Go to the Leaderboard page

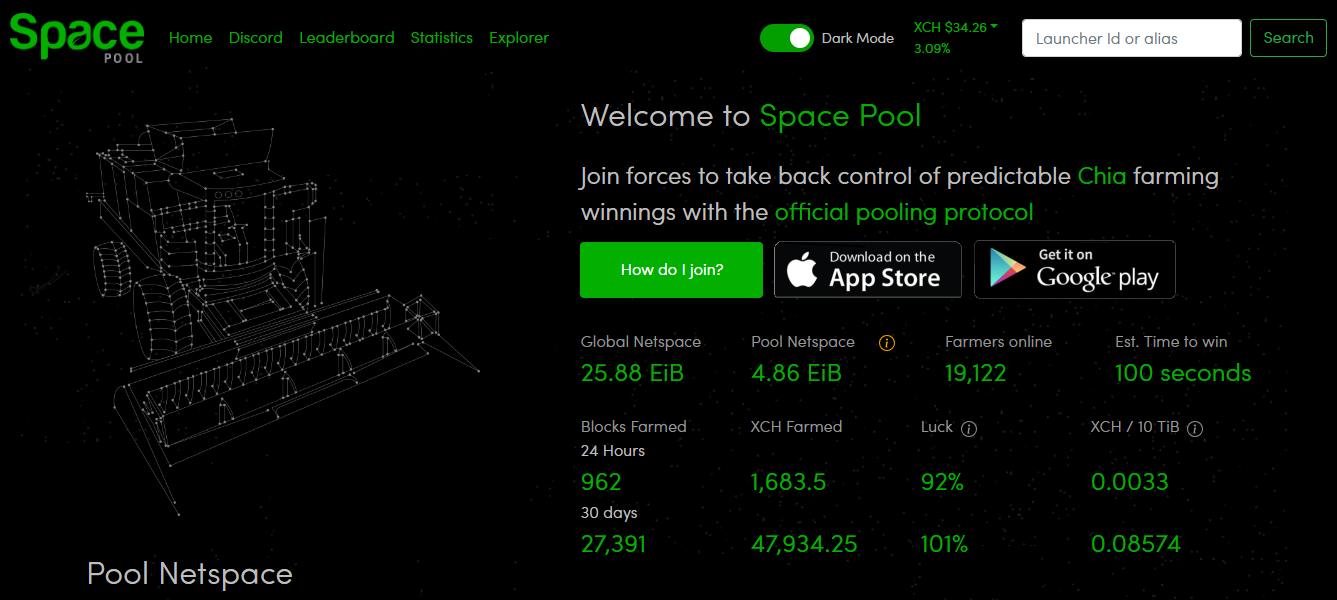347,38
